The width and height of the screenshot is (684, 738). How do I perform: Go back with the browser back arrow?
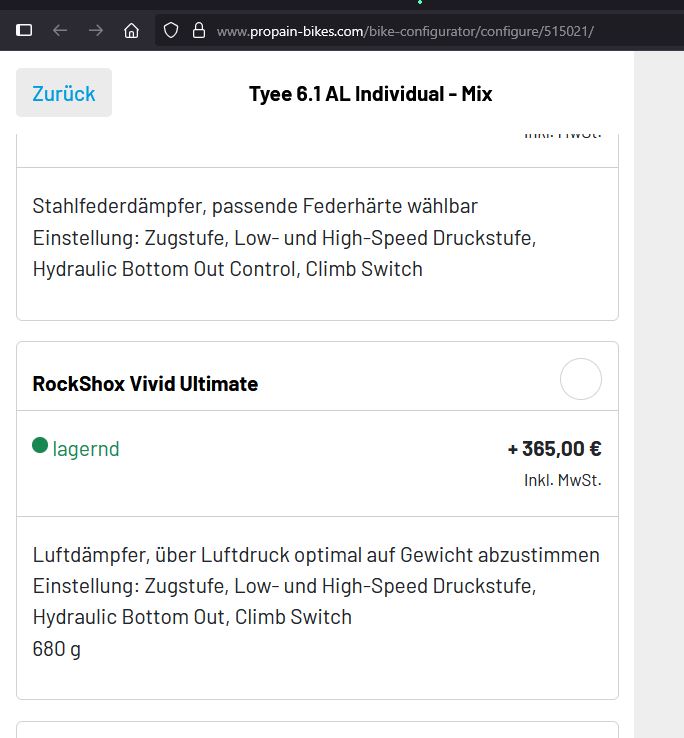click(60, 30)
